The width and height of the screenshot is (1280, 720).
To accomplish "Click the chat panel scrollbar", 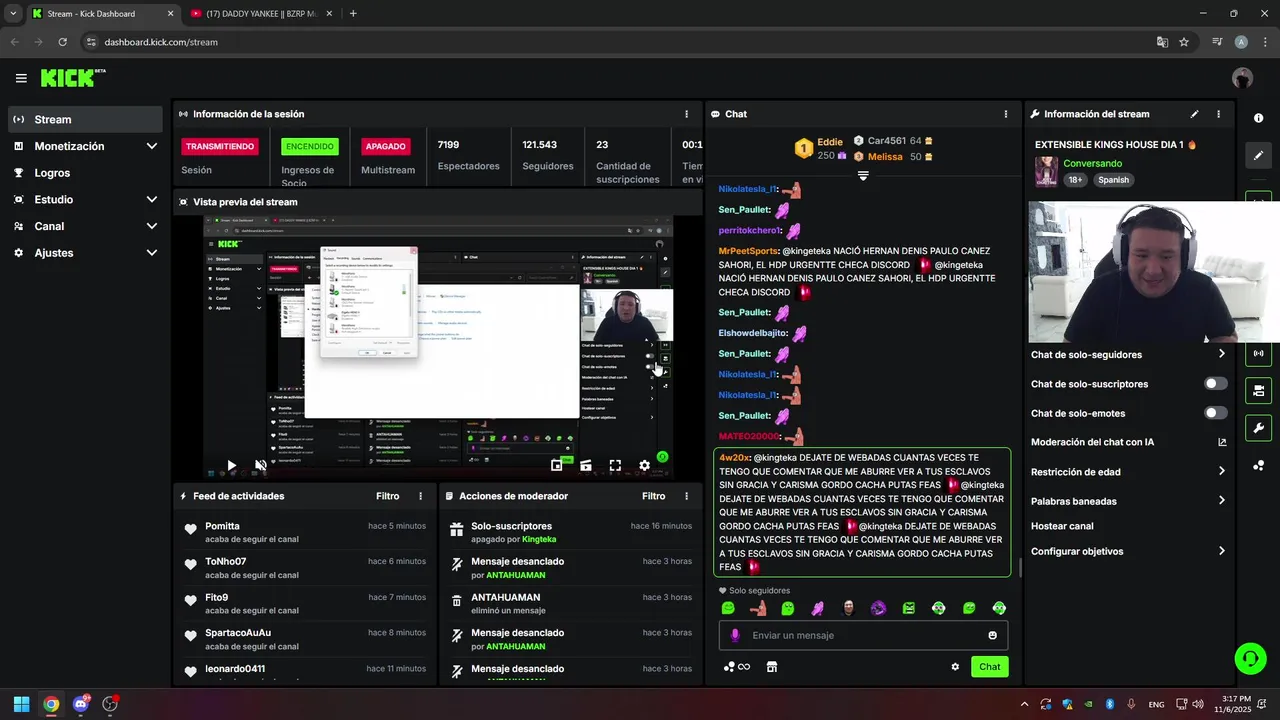I will pos(1020,567).
